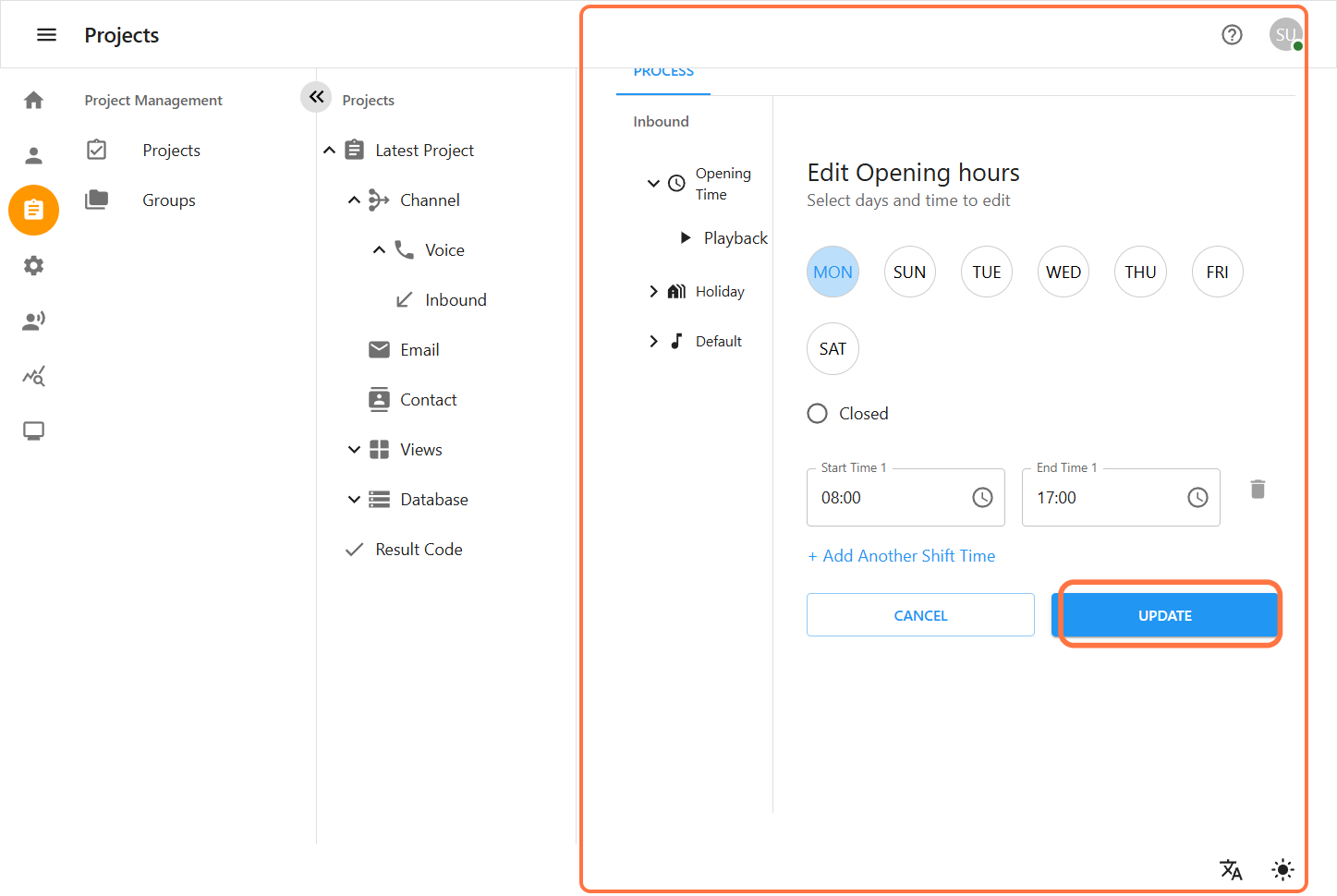Open the monitor icon in sidebar
The width and height of the screenshot is (1337, 896).
(x=34, y=431)
